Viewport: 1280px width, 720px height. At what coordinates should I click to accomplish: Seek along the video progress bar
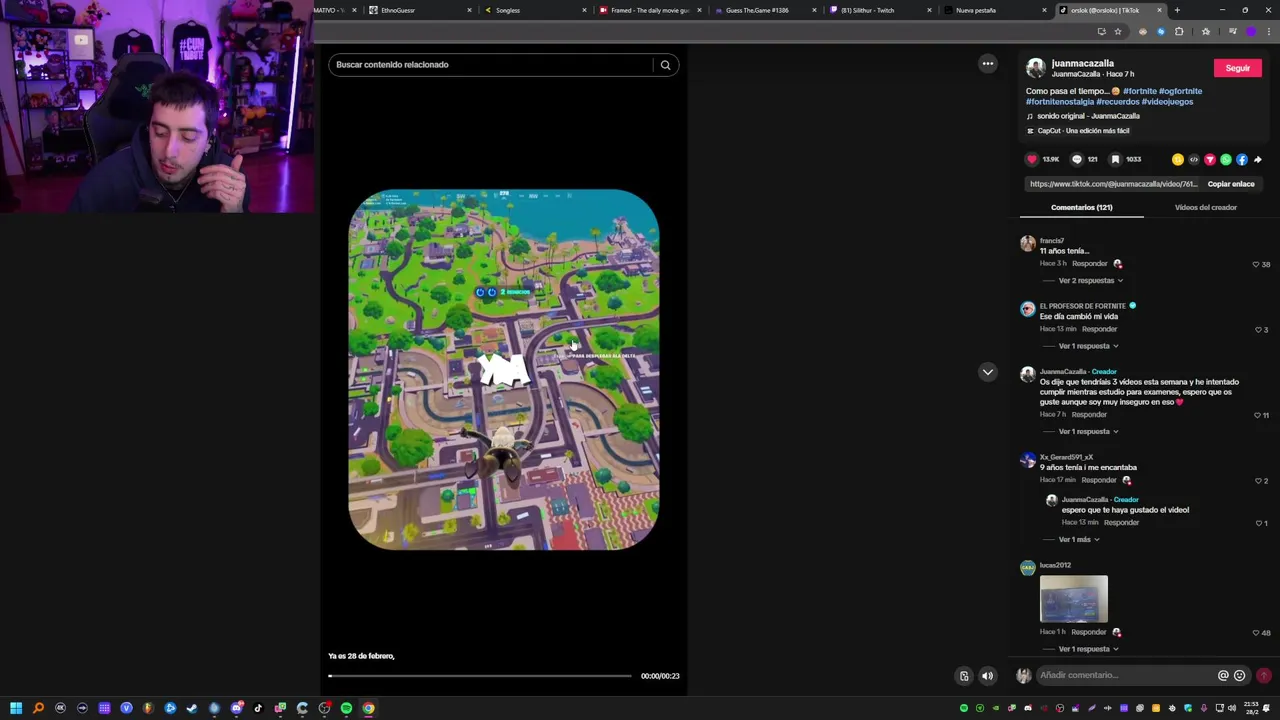click(x=480, y=676)
